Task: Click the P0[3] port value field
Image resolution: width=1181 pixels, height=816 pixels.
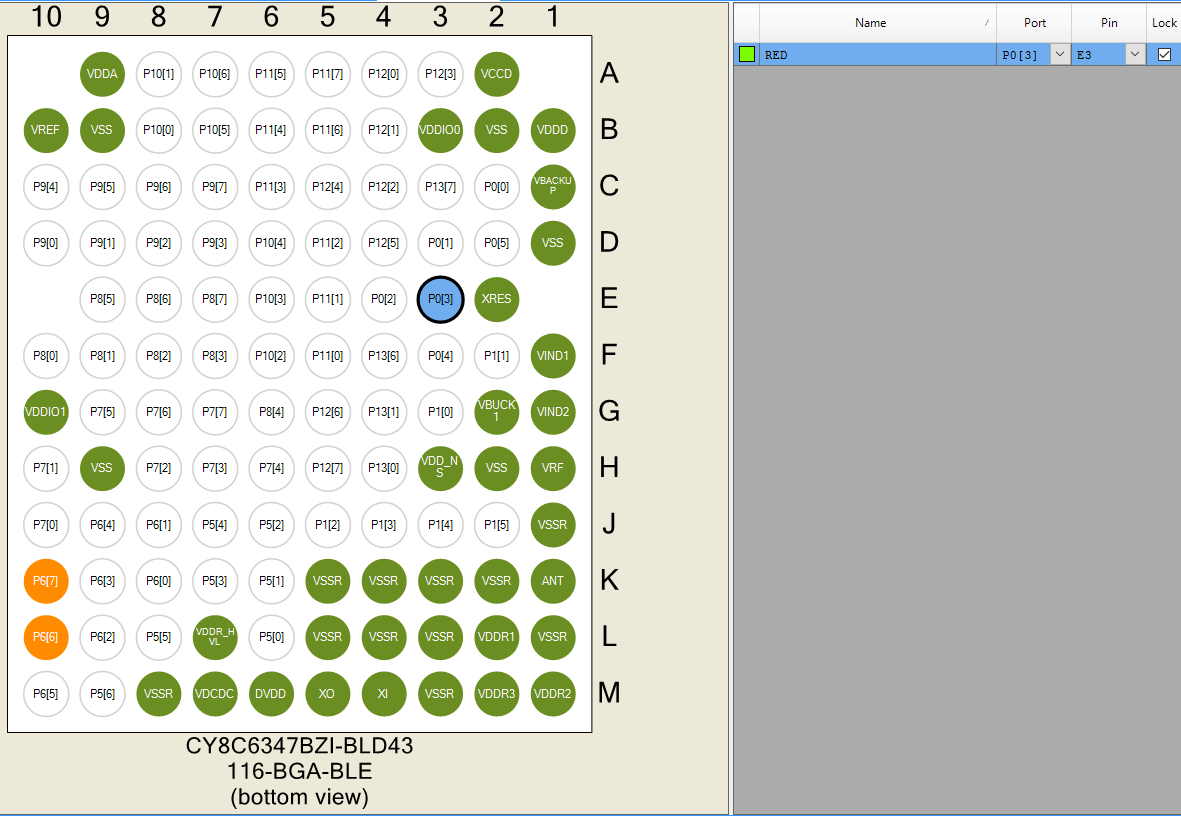Action: click(x=1024, y=54)
